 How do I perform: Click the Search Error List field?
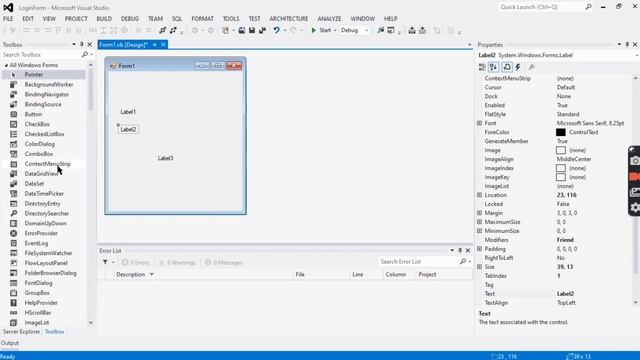pyautogui.click(x=419, y=262)
